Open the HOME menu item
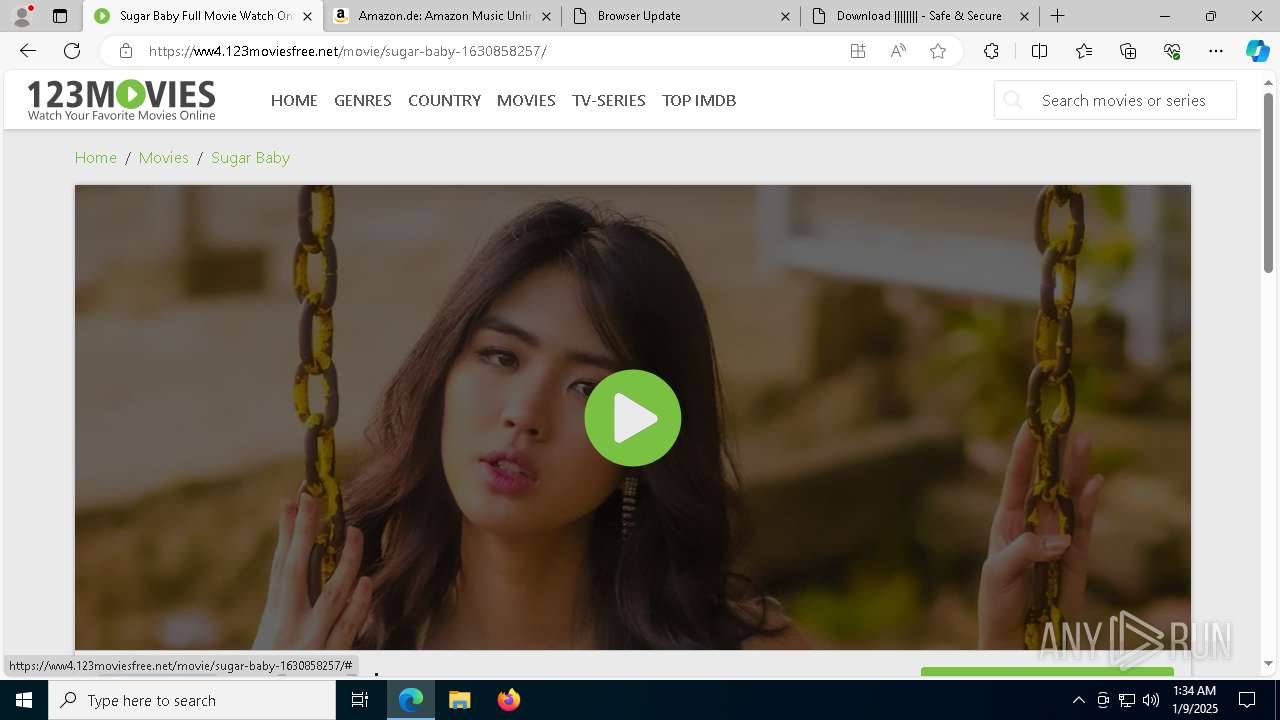This screenshot has height=720, width=1280. 294,100
